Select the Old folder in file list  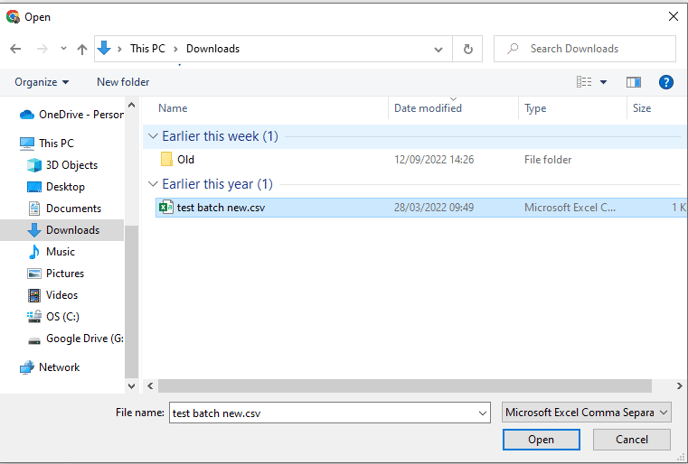185,160
